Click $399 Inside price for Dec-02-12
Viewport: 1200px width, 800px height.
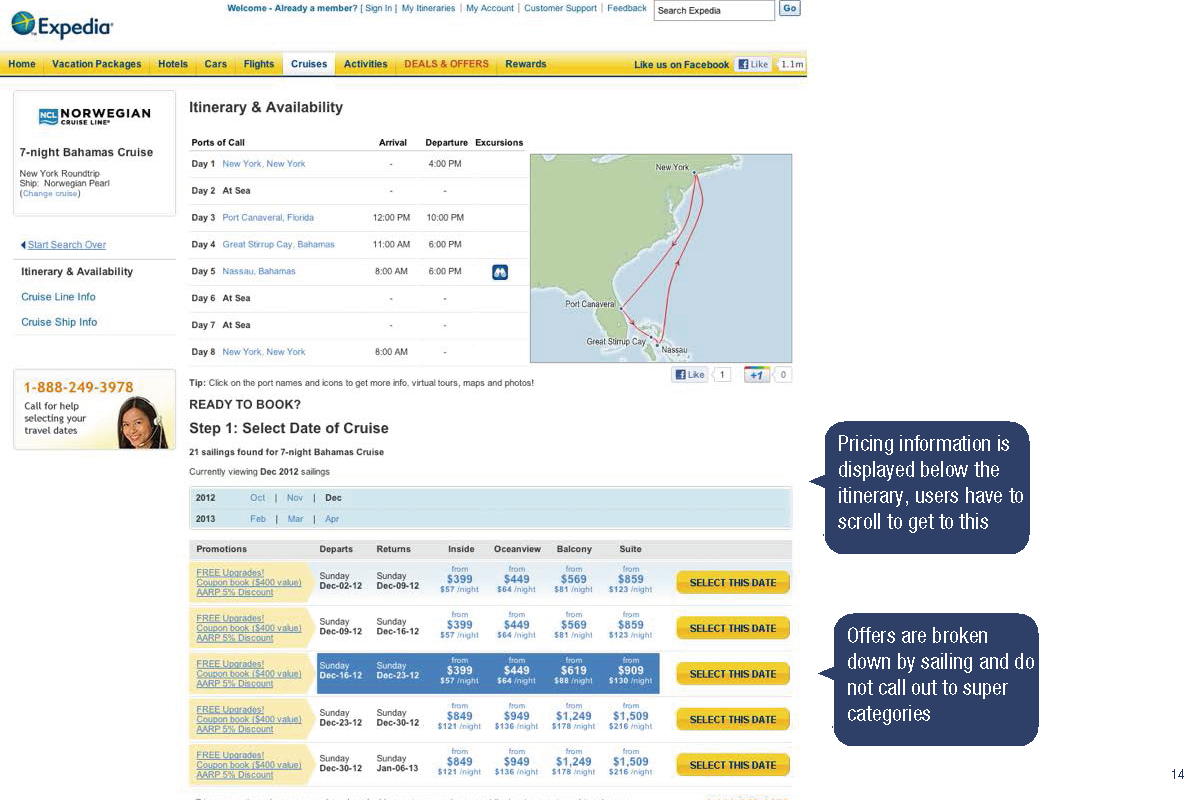click(460, 579)
